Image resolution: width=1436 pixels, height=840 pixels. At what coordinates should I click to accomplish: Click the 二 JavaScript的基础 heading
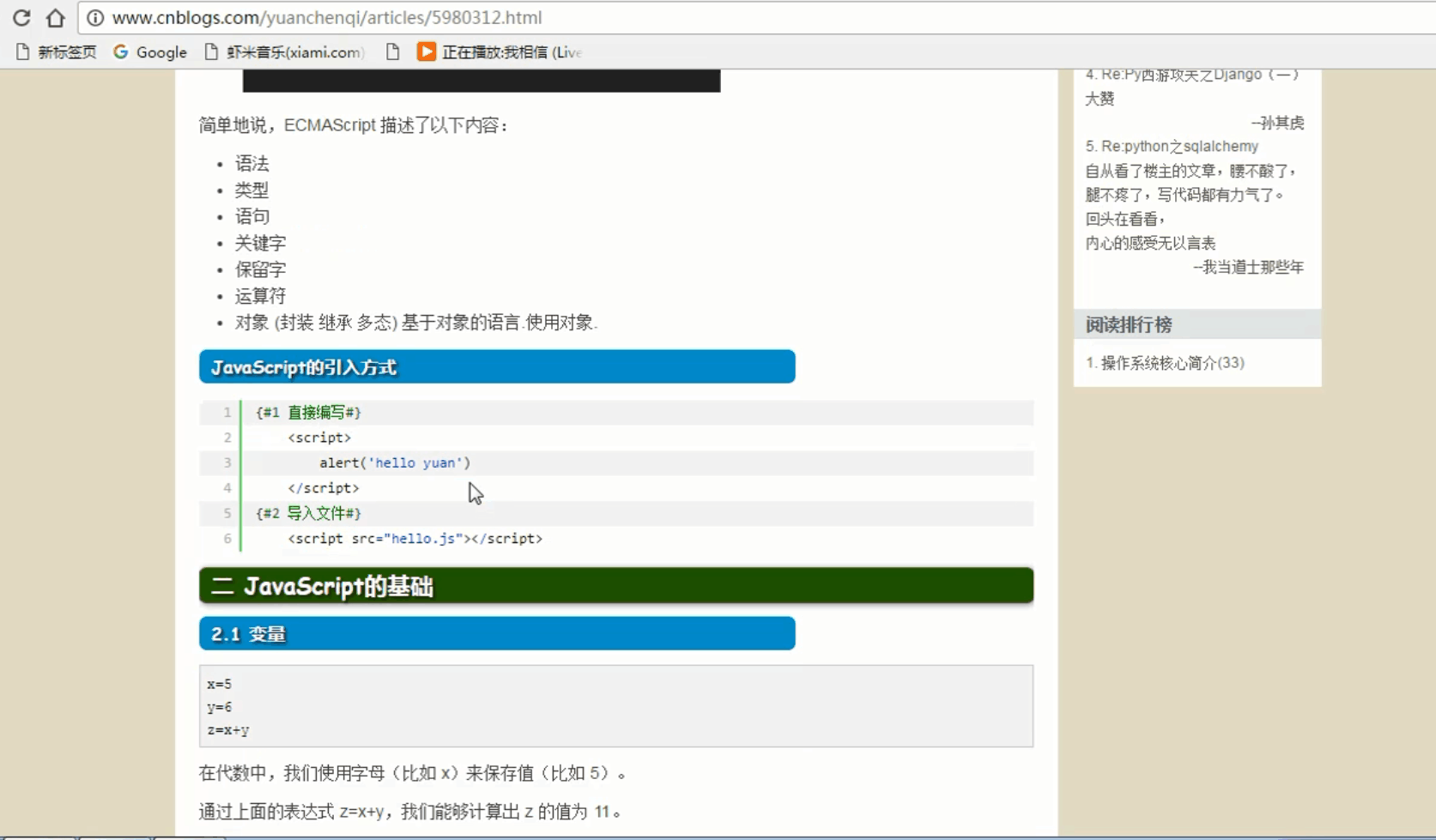tap(616, 586)
